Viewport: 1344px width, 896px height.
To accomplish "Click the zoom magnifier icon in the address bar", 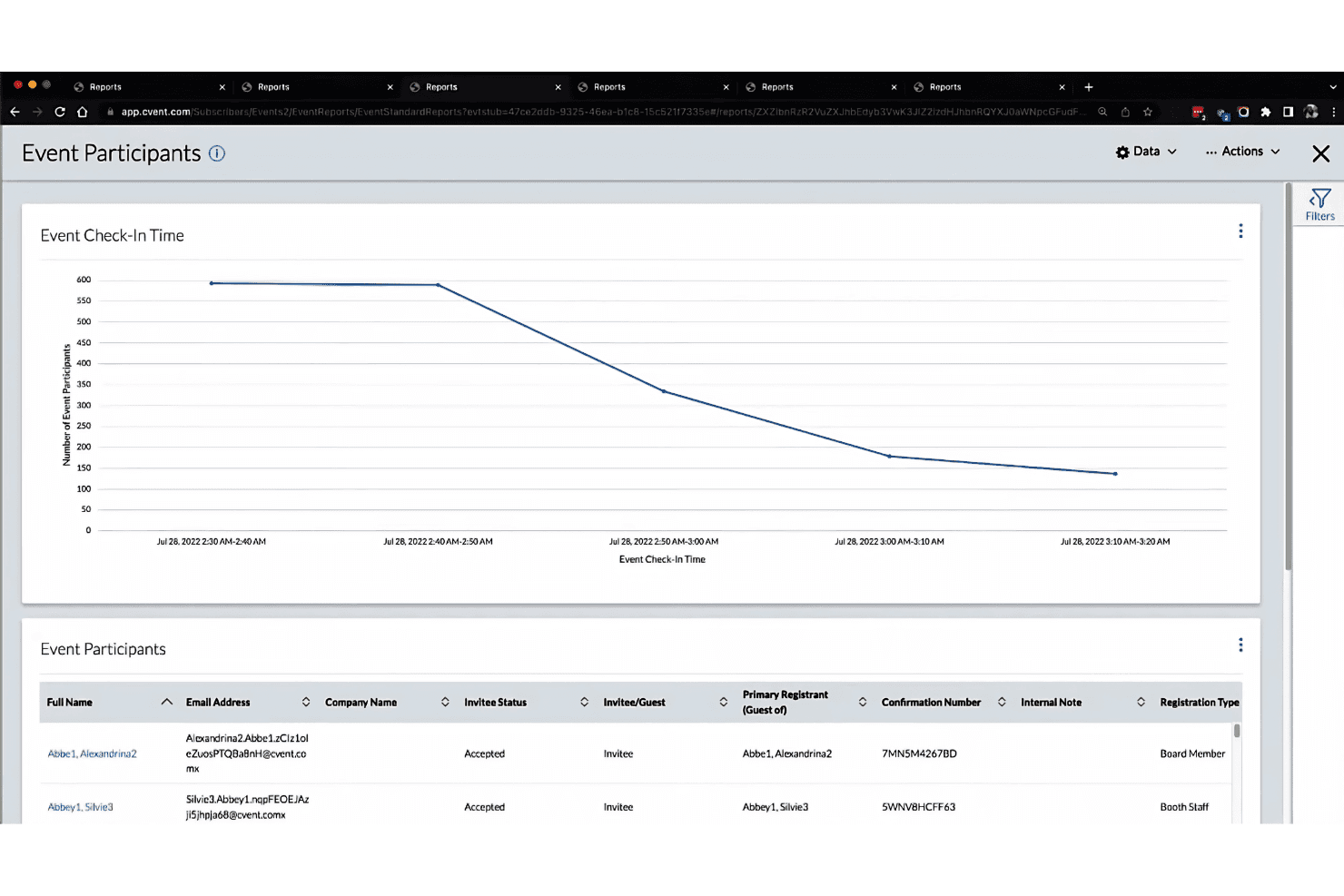I will click(x=1102, y=112).
